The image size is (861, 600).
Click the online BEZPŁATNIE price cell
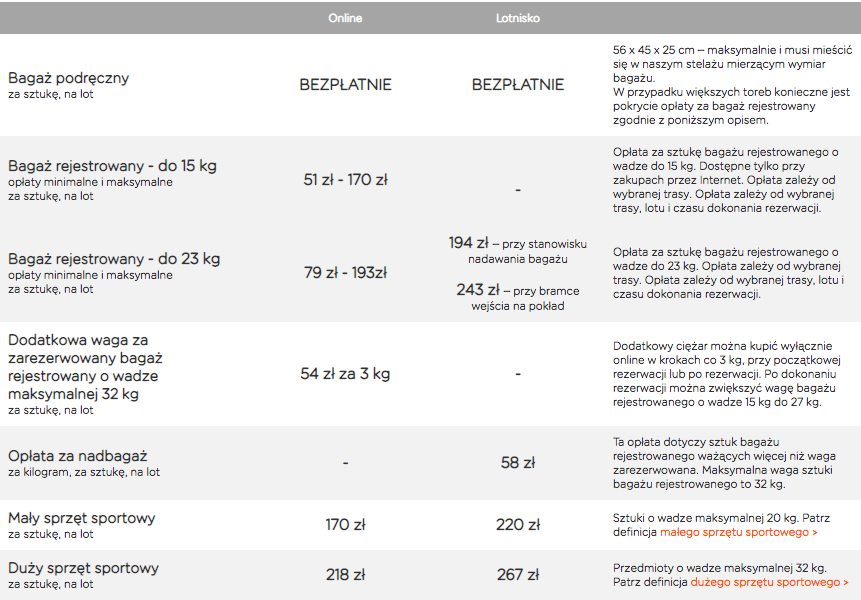point(345,85)
